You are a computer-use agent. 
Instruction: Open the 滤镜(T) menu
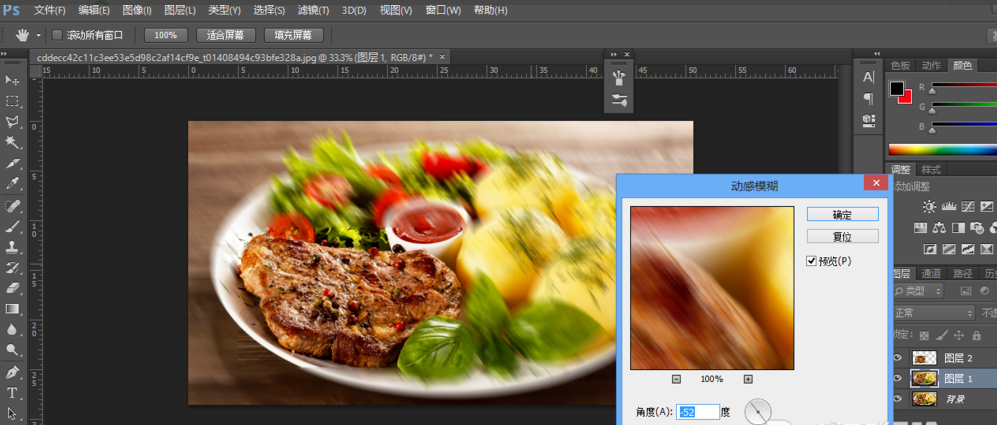(x=313, y=10)
